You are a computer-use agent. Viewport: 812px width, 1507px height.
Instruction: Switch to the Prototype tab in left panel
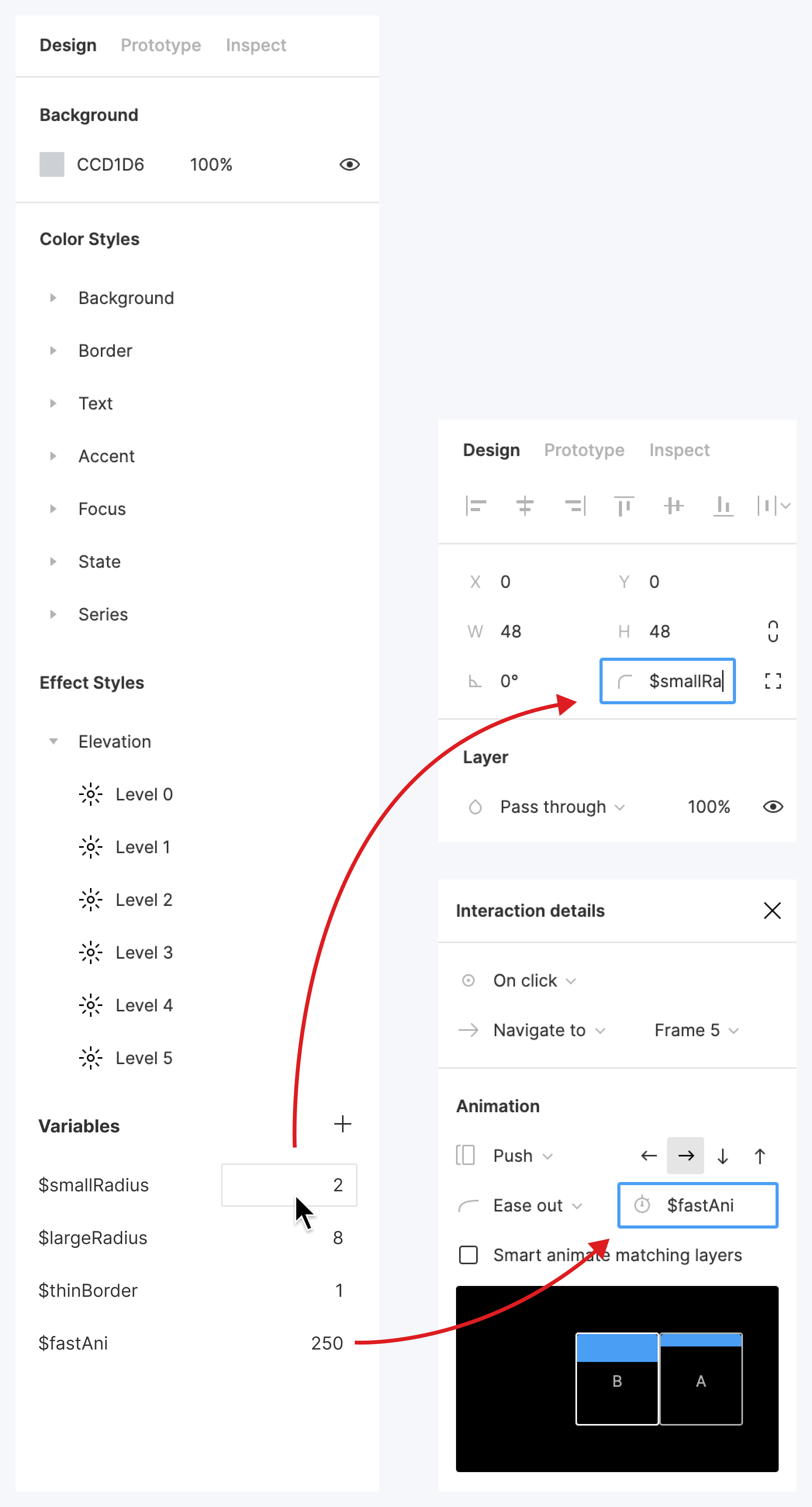tap(161, 45)
